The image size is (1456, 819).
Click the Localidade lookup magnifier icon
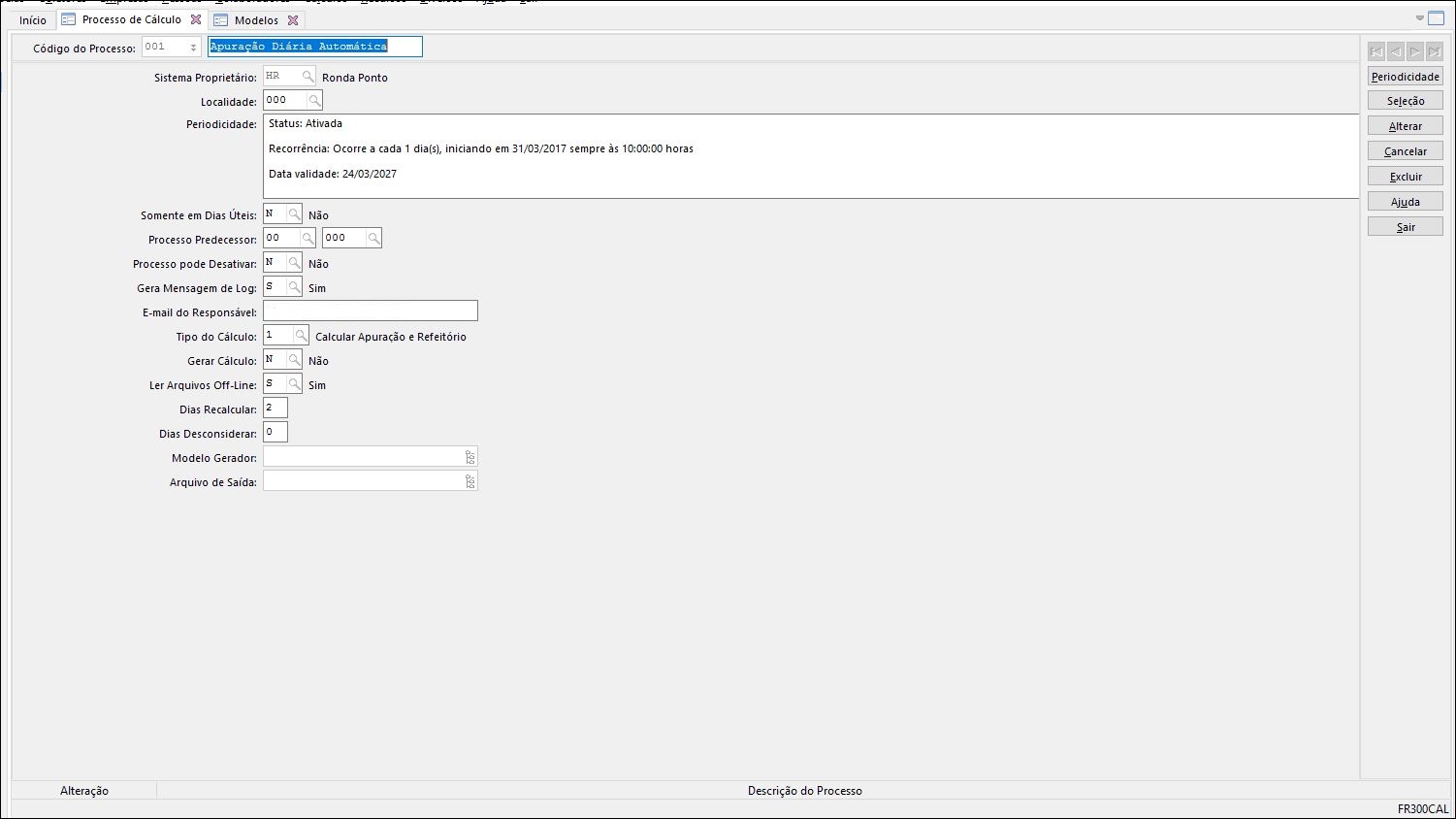click(314, 101)
